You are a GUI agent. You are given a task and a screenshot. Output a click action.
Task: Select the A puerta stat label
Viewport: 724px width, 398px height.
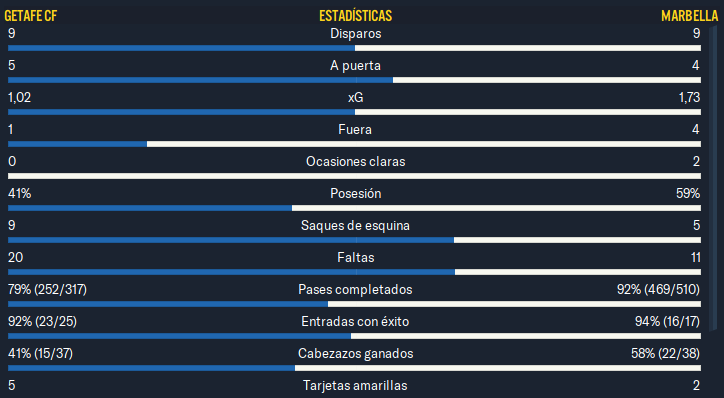pos(356,66)
